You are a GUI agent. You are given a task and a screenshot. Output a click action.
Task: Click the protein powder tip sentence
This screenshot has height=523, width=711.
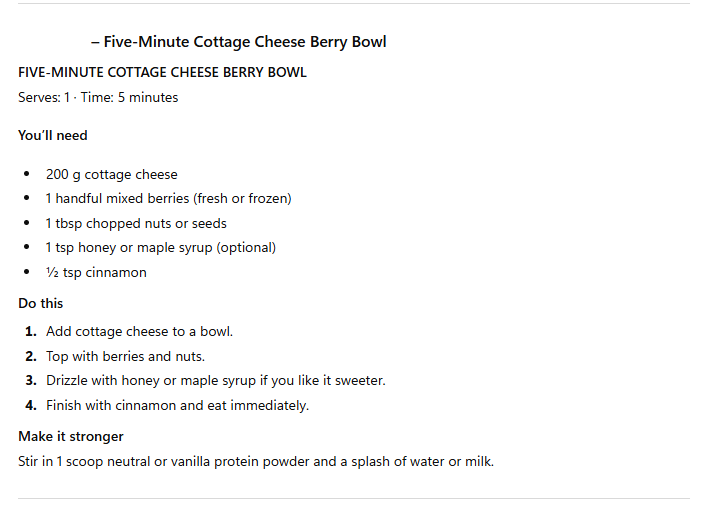tap(256, 462)
